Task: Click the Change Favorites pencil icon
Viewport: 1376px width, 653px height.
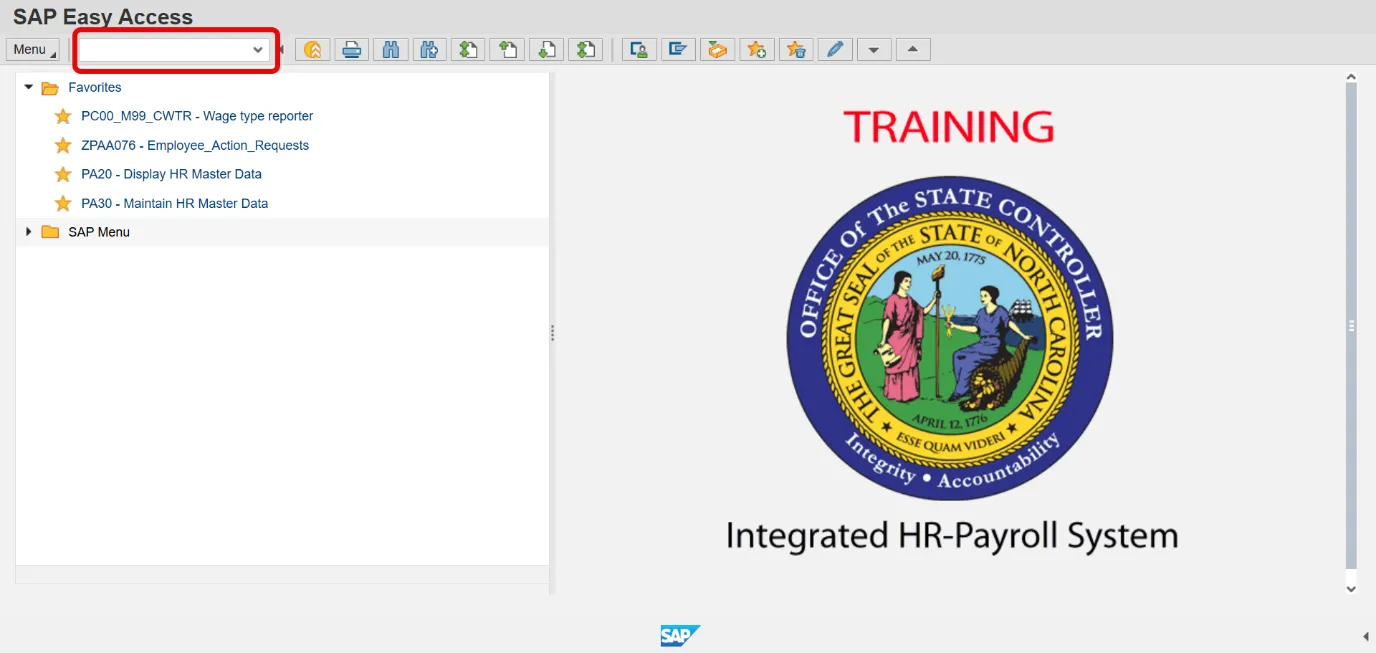Action: click(835, 49)
